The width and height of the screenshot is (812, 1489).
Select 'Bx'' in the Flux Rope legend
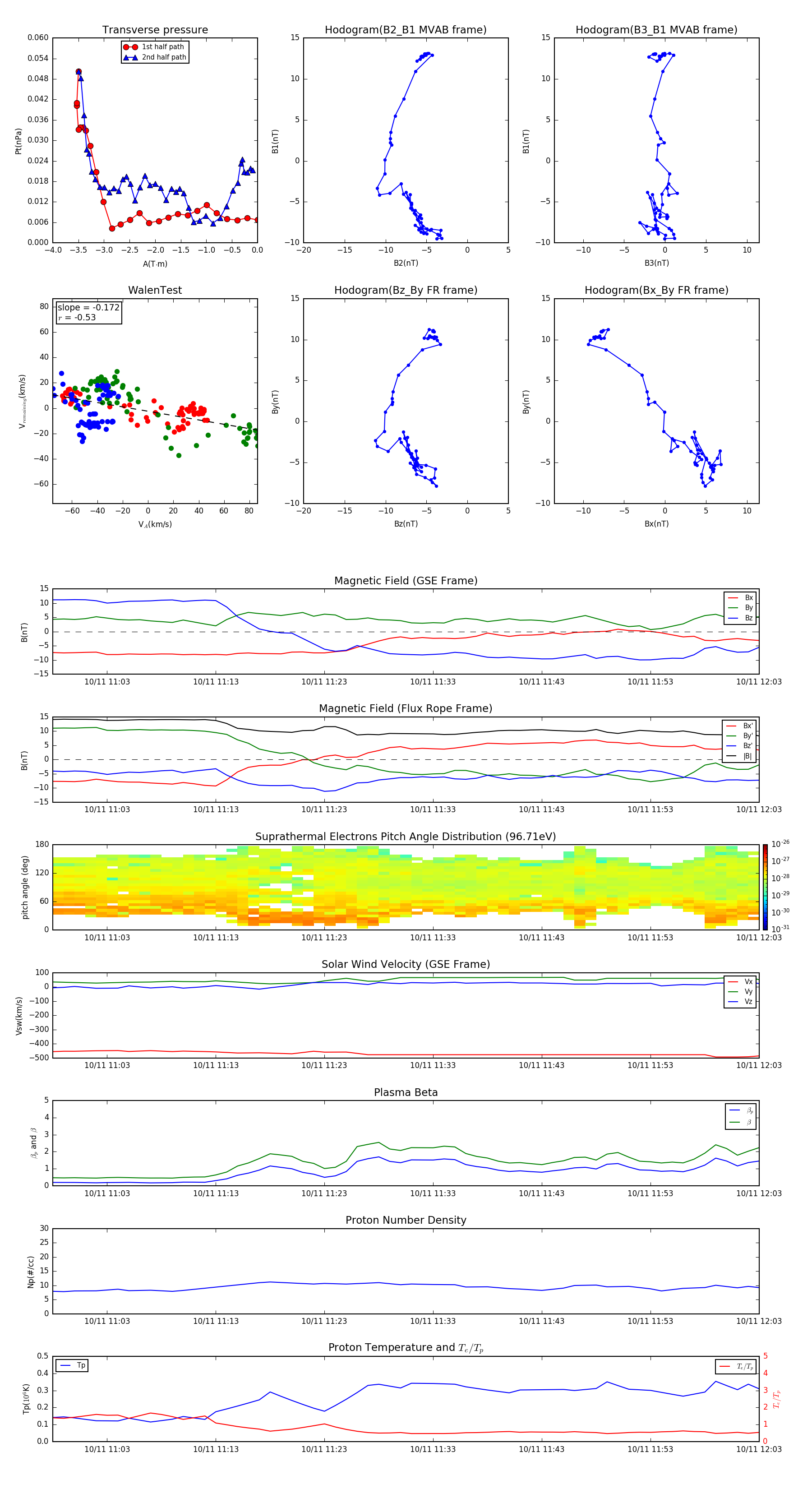coord(740,726)
